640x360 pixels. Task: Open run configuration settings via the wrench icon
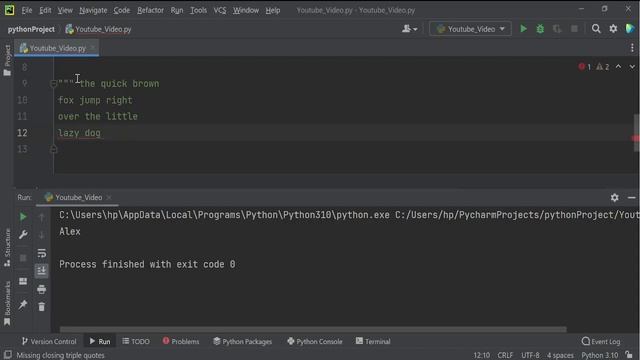click(x=23, y=235)
